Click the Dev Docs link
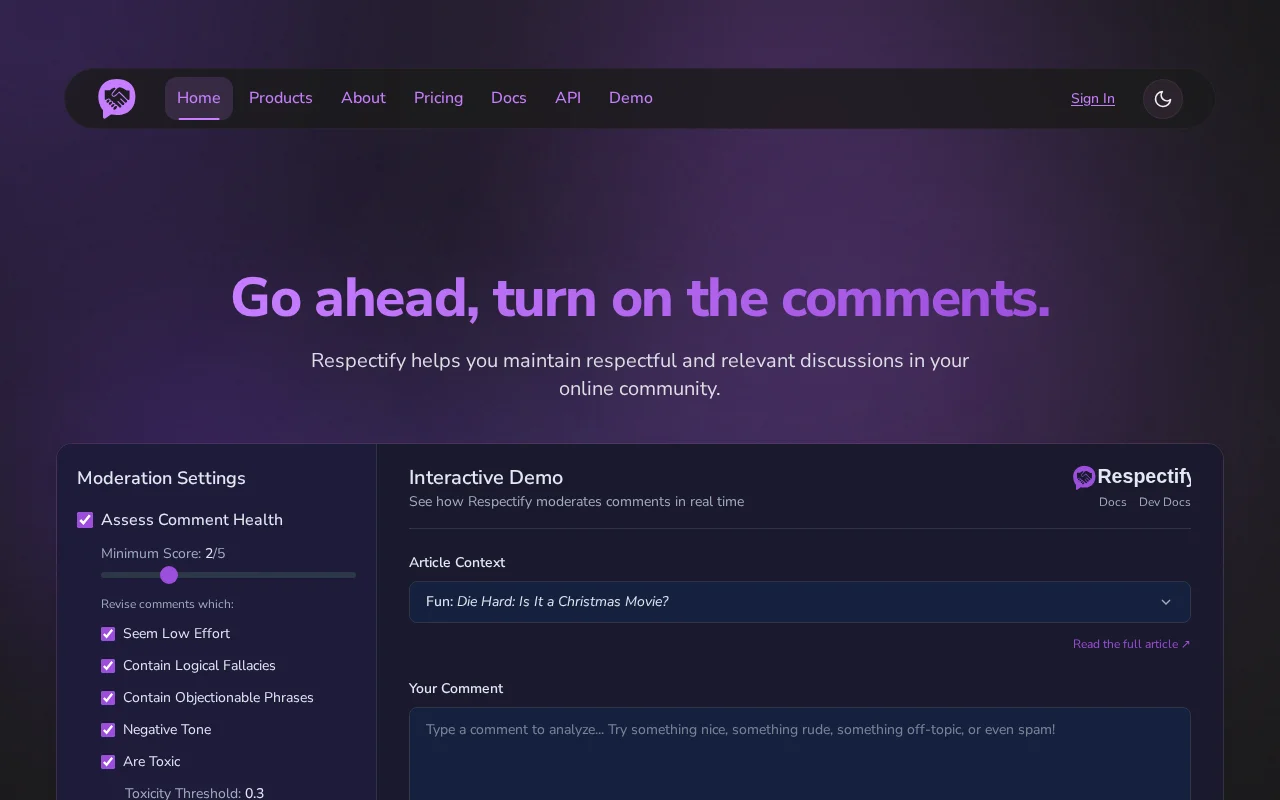Image resolution: width=1280 pixels, height=800 pixels. click(x=1165, y=502)
